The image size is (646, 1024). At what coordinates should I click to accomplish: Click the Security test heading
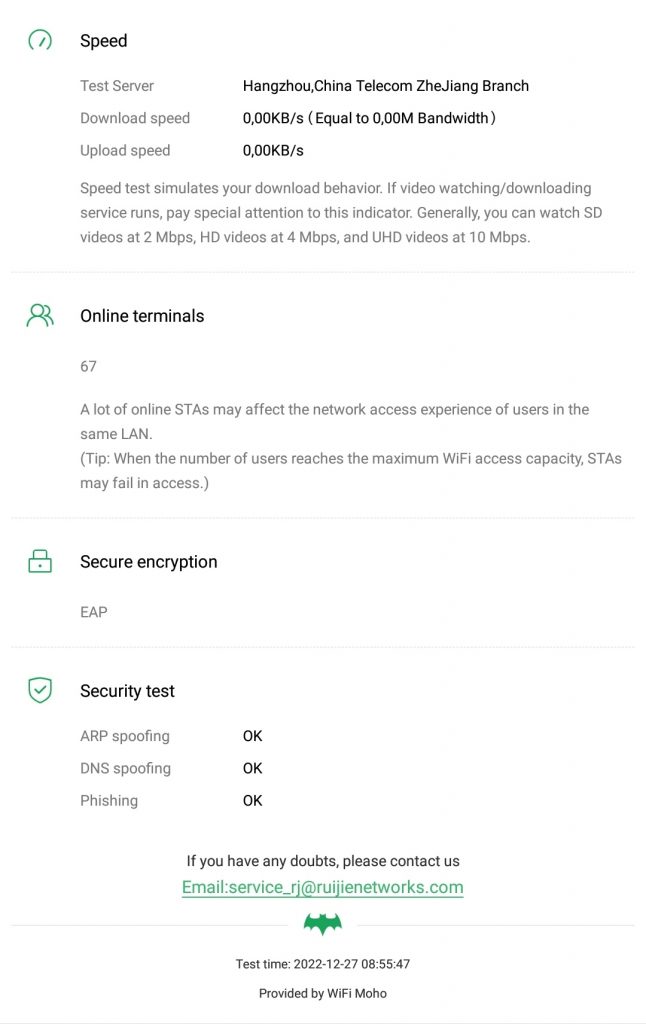click(127, 691)
